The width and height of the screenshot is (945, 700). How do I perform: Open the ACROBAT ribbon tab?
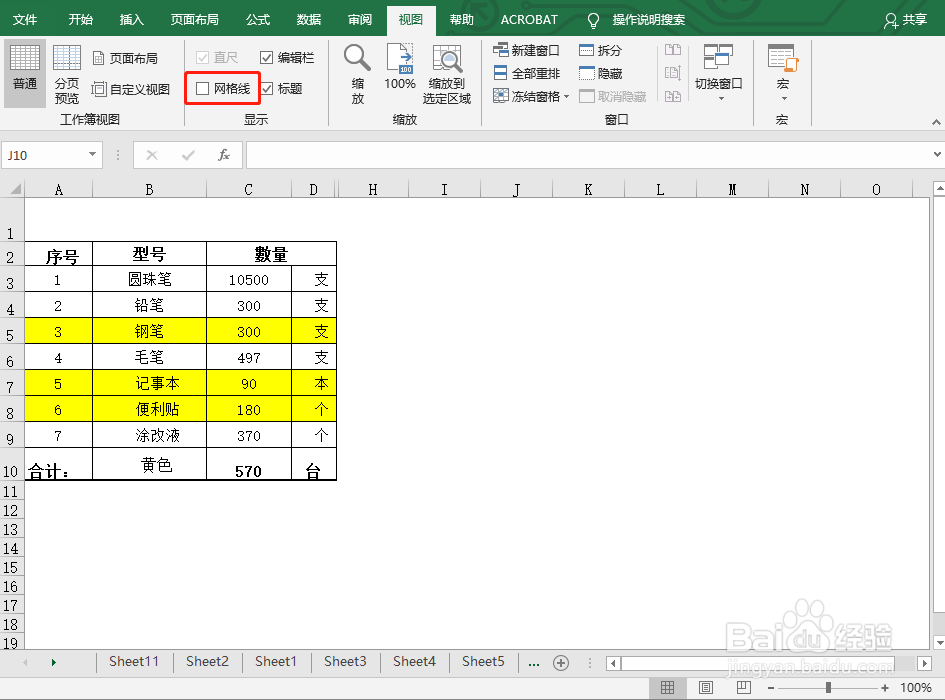(x=528, y=19)
